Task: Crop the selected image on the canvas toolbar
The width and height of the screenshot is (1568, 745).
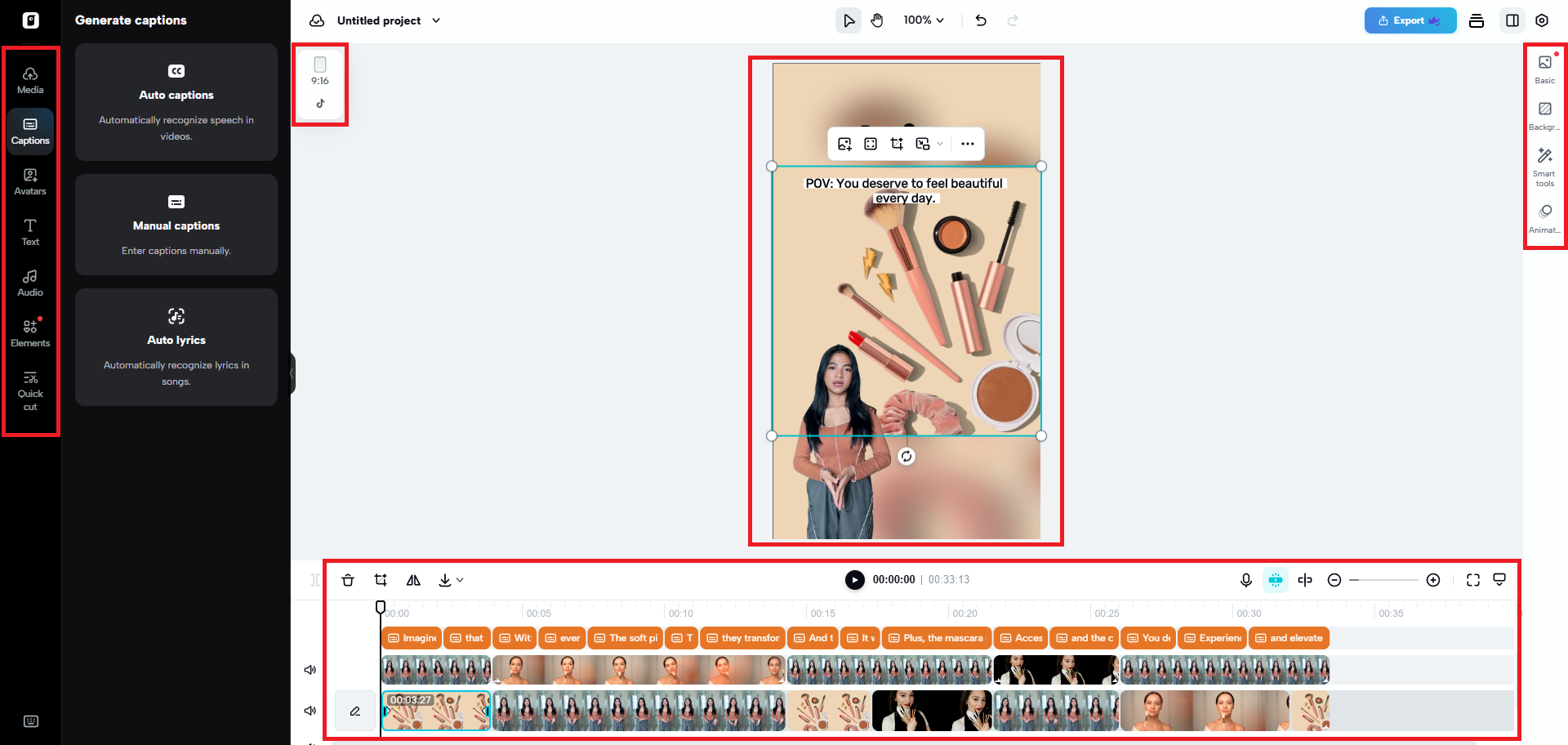Action: [x=897, y=143]
